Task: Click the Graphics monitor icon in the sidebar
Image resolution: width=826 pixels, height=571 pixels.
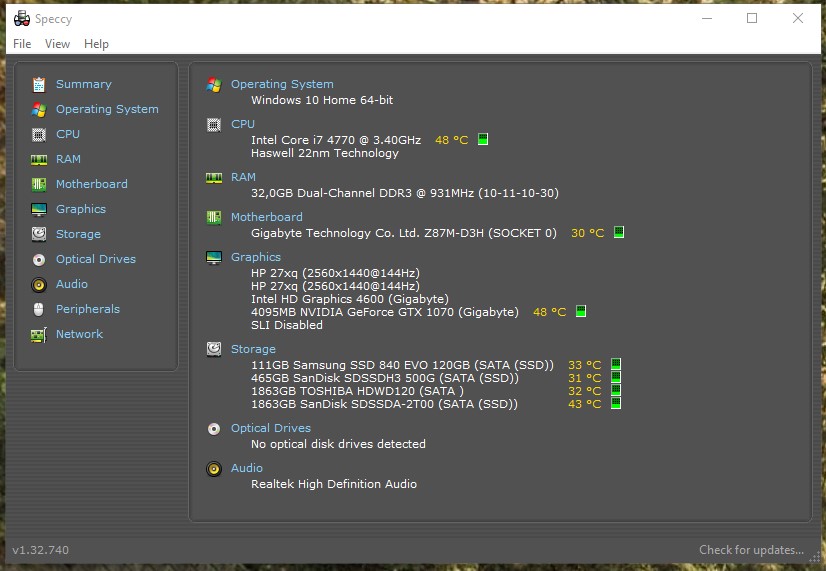Action: [x=38, y=210]
